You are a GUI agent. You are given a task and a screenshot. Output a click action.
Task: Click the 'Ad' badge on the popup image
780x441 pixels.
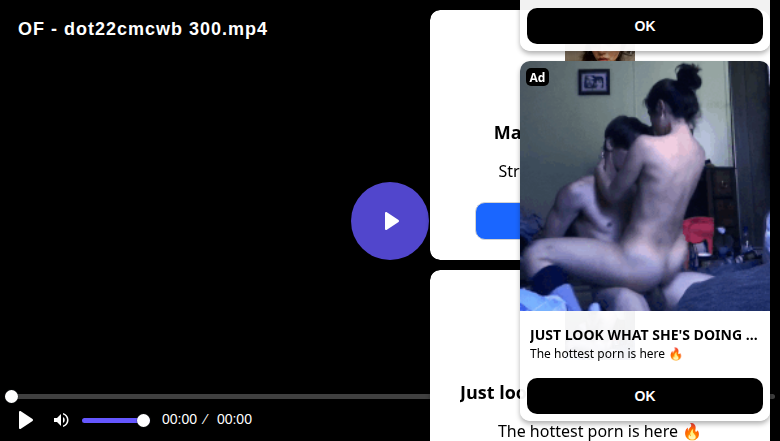(x=537, y=77)
